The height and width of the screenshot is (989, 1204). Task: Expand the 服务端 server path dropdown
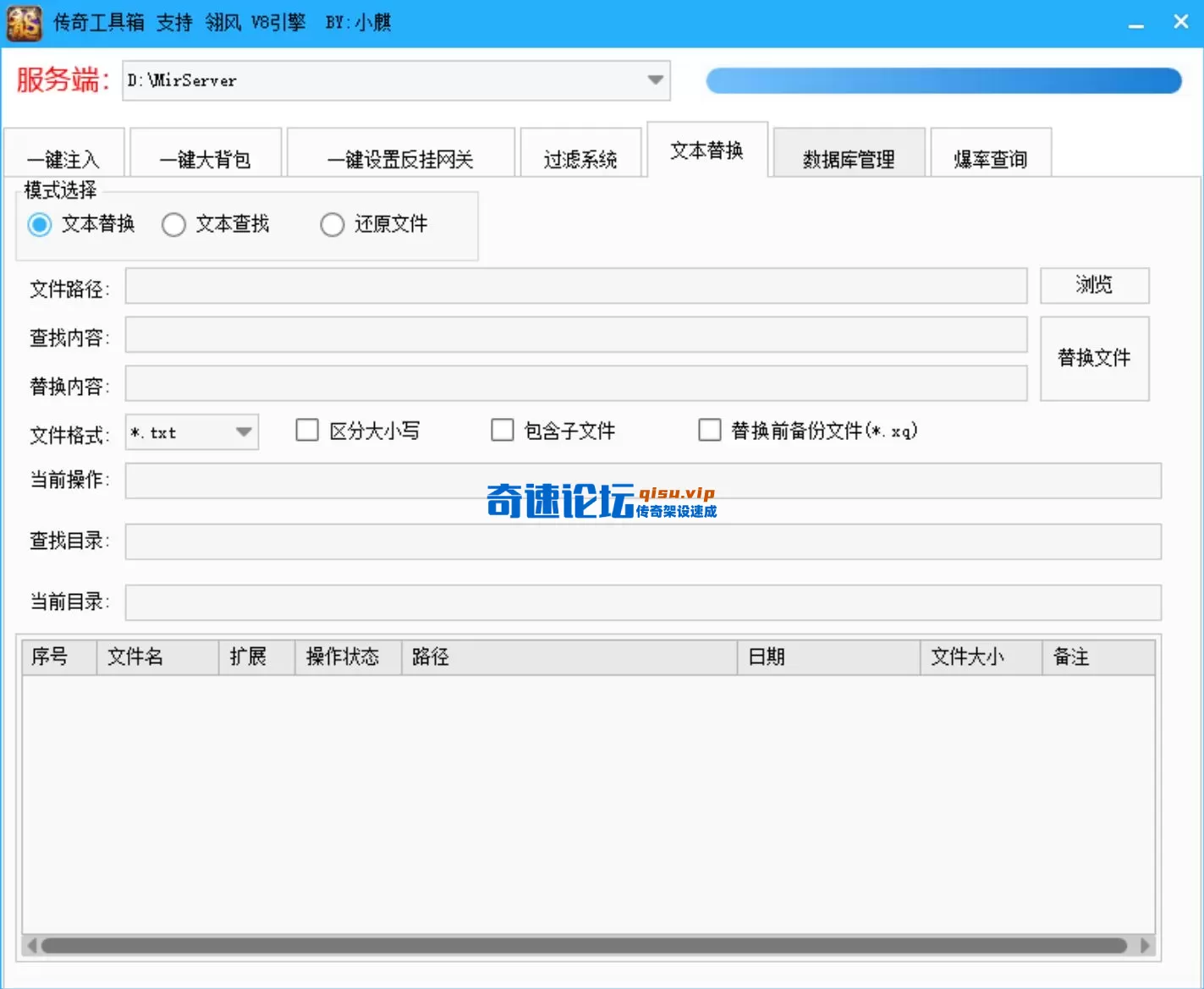click(654, 80)
